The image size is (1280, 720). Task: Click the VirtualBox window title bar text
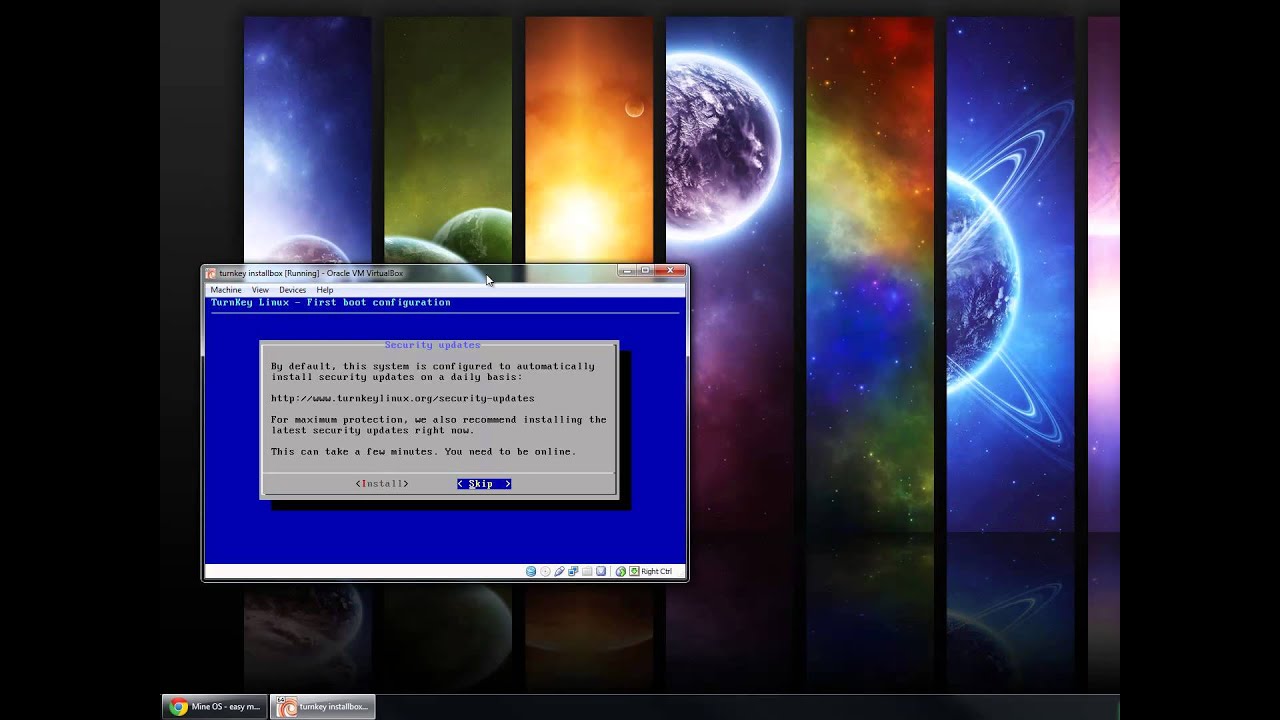point(311,273)
